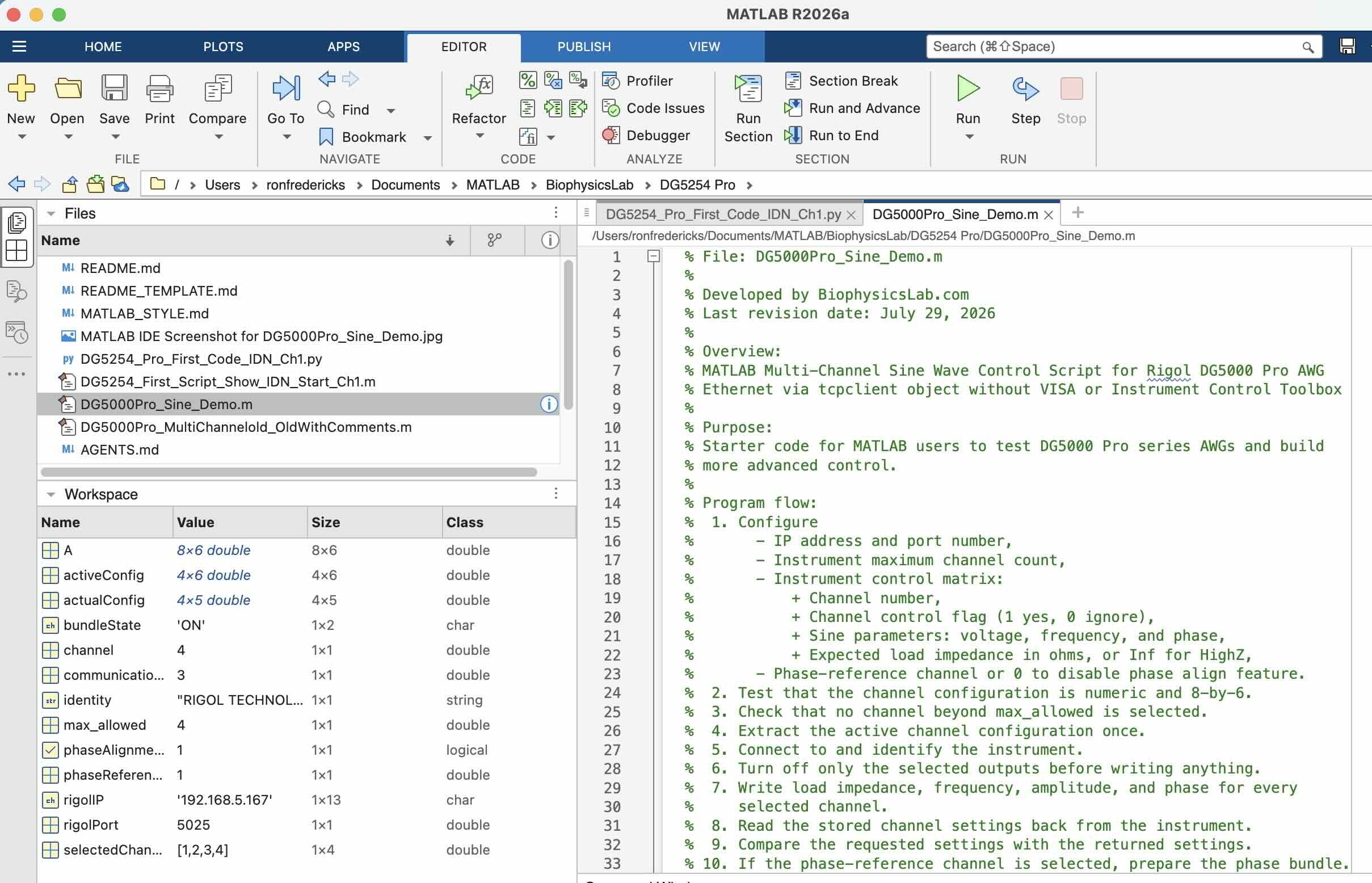Switch to the PLOTS tab
Image resolution: width=1372 pixels, height=883 pixels.
tap(223, 47)
